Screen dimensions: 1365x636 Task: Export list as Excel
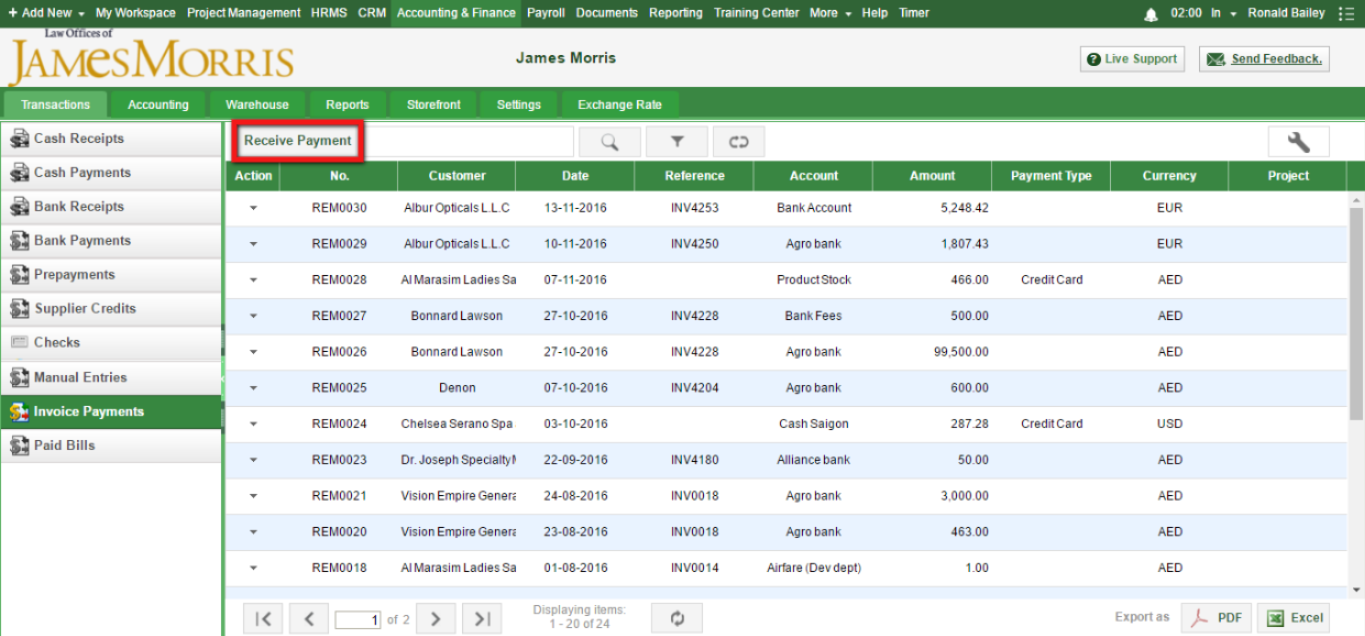coord(1293,618)
